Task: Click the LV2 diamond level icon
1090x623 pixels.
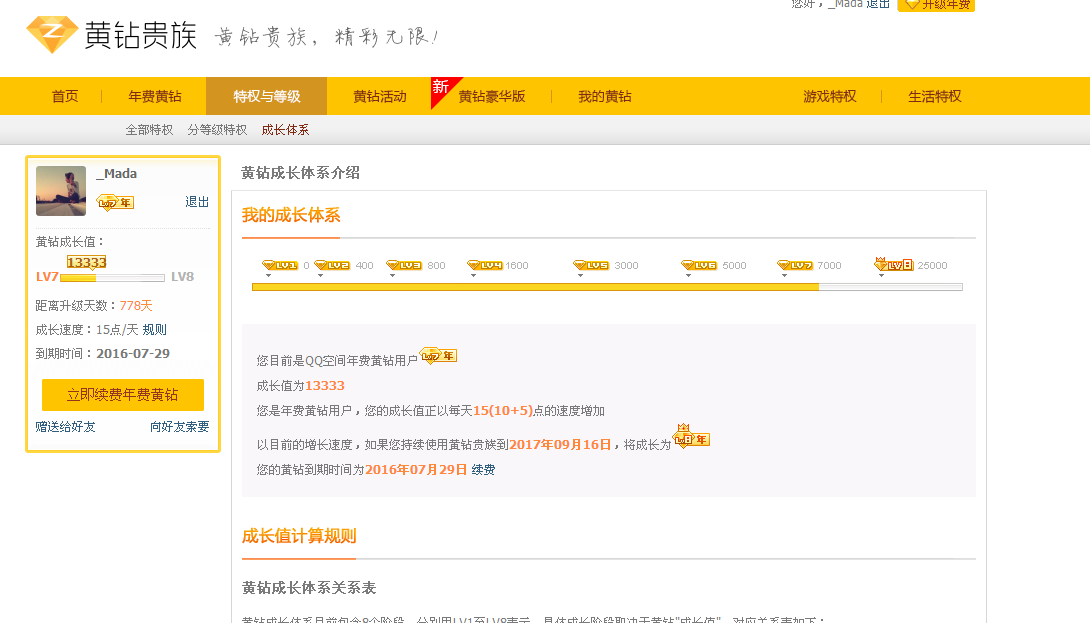Action: (332, 265)
